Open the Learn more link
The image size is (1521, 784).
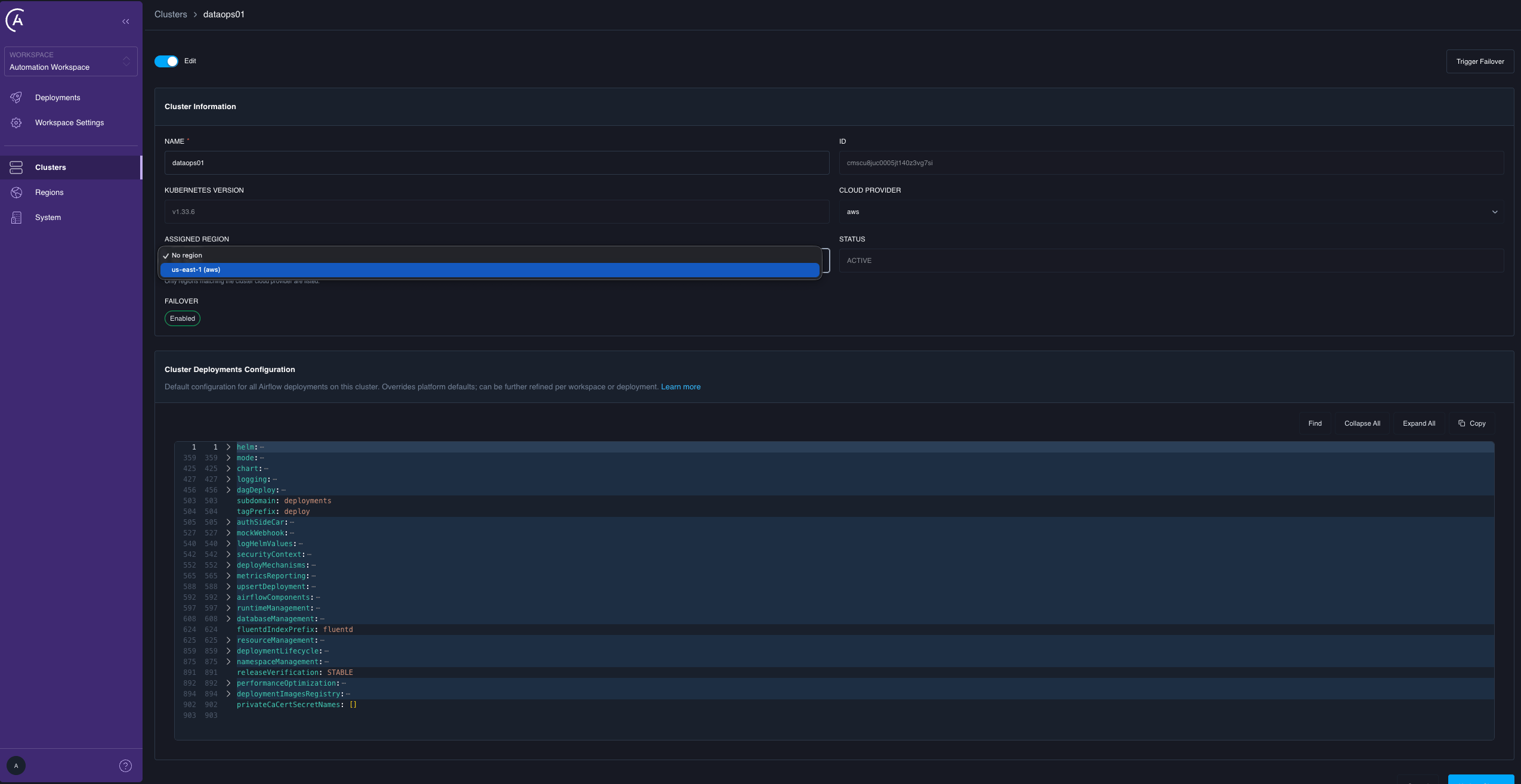tap(681, 387)
